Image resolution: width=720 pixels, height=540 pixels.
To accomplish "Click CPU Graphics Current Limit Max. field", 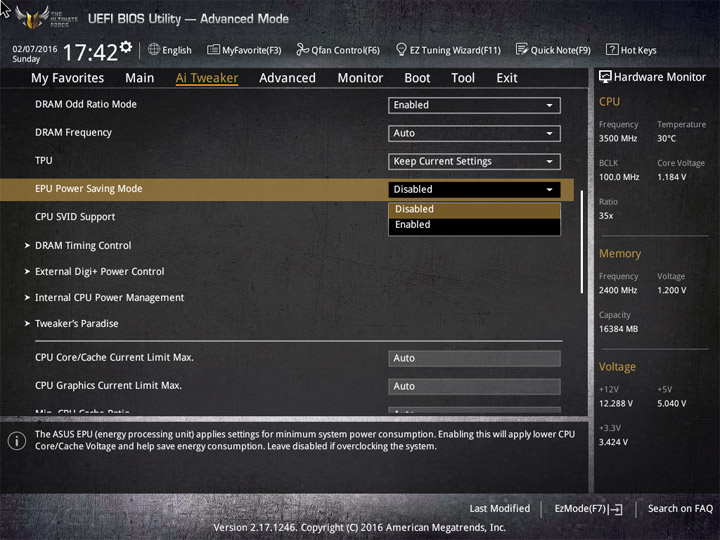I will (474, 386).
